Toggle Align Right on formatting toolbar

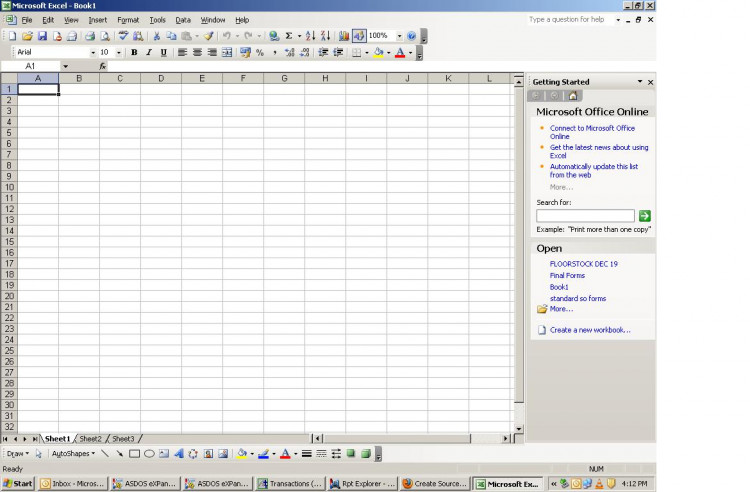[x=212, y=52]
